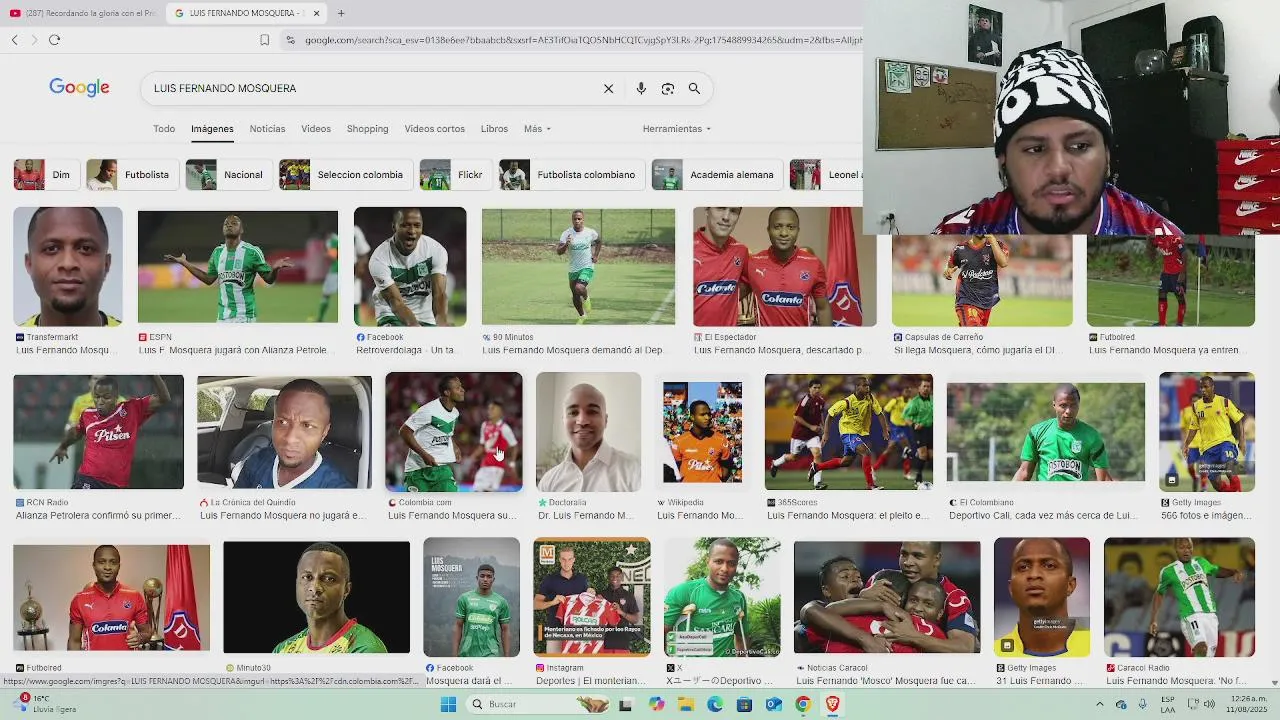This screenshot has width=1280, height=720.
Task: Open 'Luis Fernando Mosquera: el pleito e...' link
Action: (848, 516)
